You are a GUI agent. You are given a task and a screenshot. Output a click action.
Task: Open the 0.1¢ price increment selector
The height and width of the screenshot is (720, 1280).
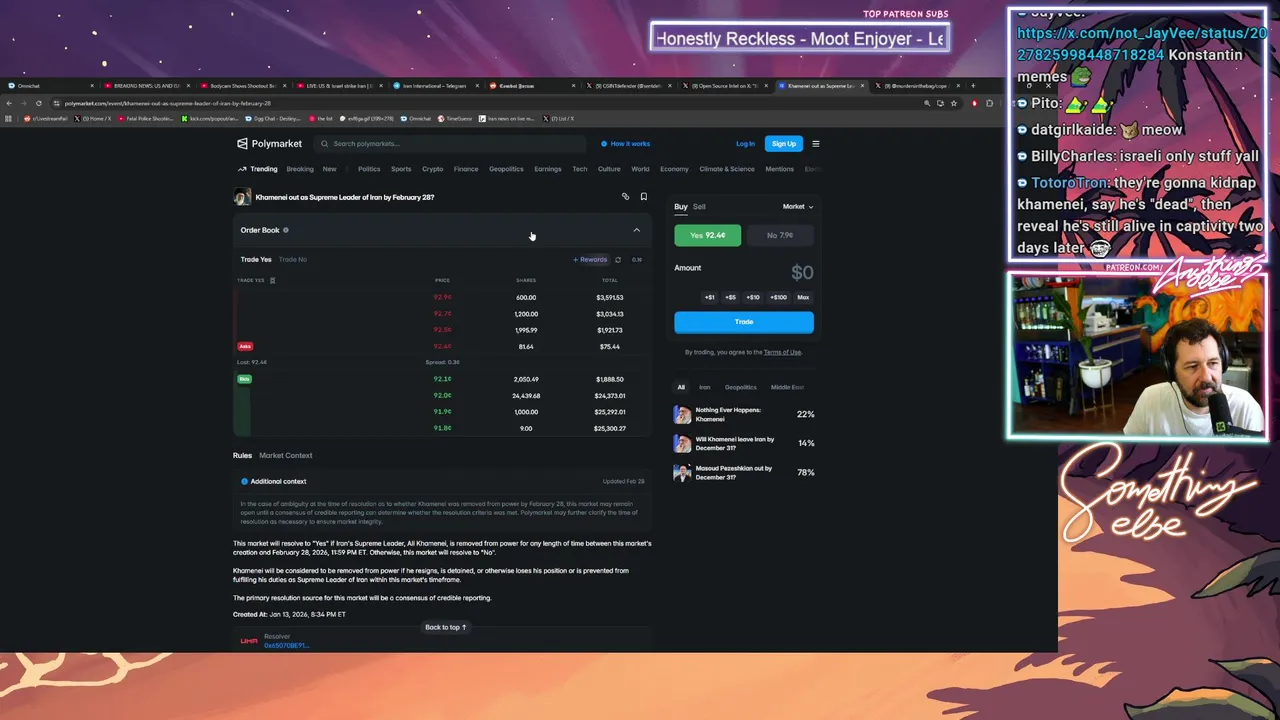click(637, 260)
